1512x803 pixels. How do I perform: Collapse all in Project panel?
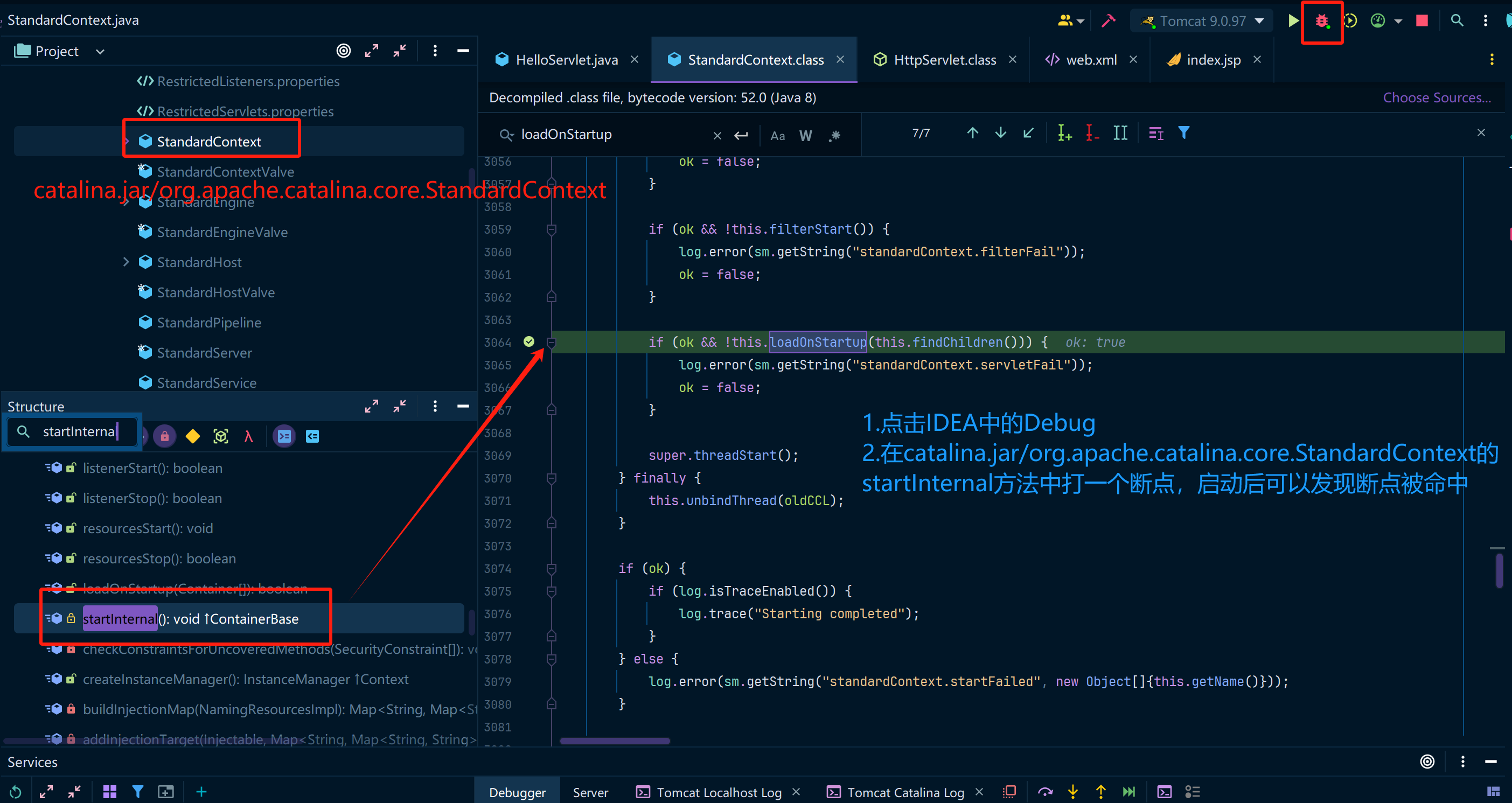tap(400, 51)
